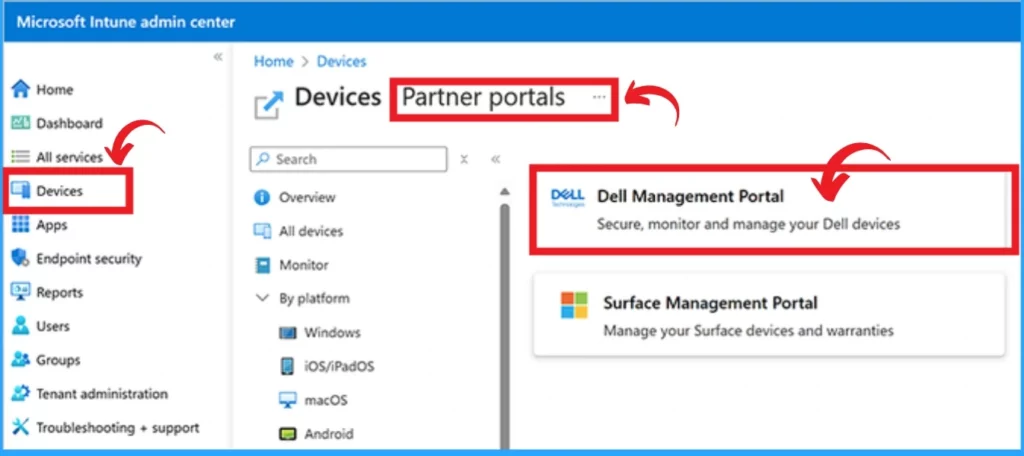
Task: Click the macOS display icon
Action: pos(288,400)
